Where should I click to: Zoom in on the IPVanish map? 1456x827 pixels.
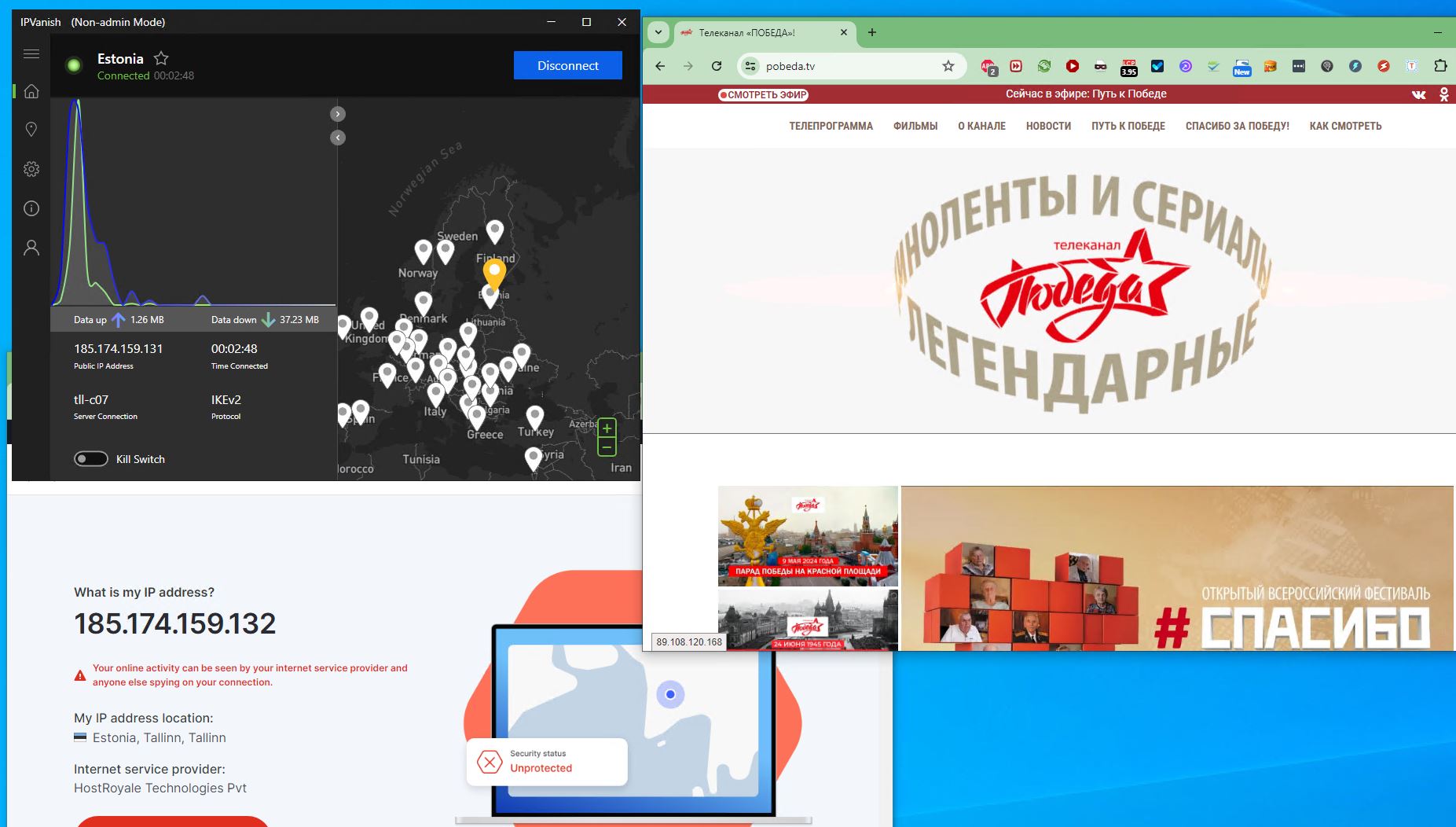(x=607, y=428)
